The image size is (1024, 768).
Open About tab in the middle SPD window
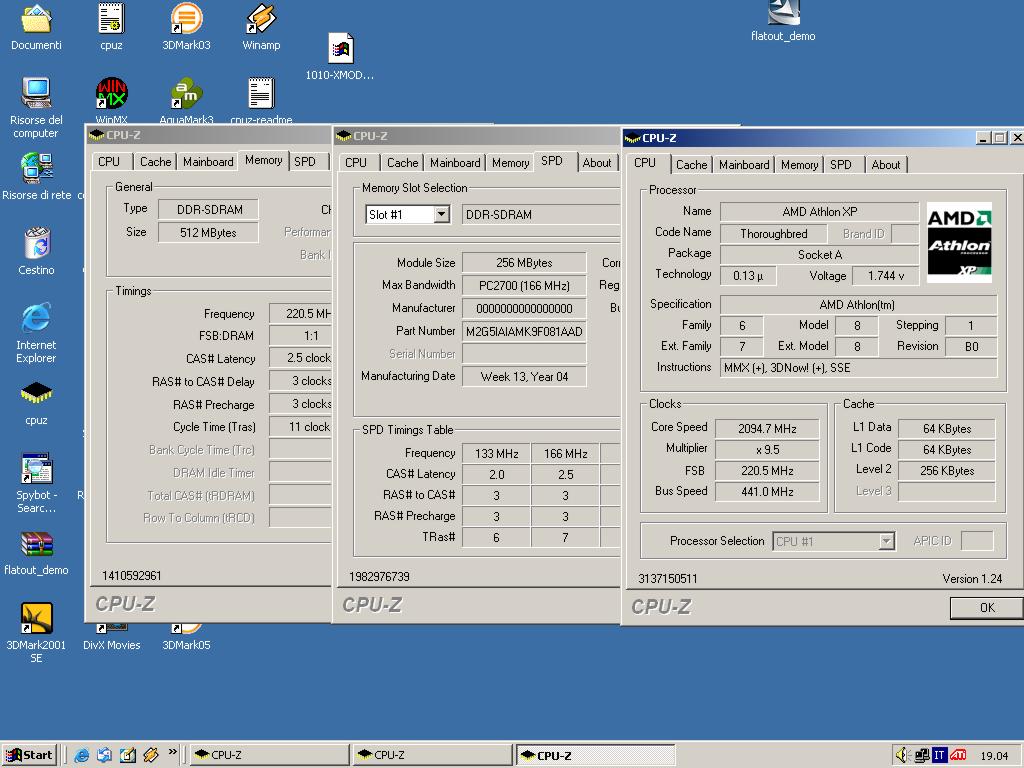(x=597, y=163)
